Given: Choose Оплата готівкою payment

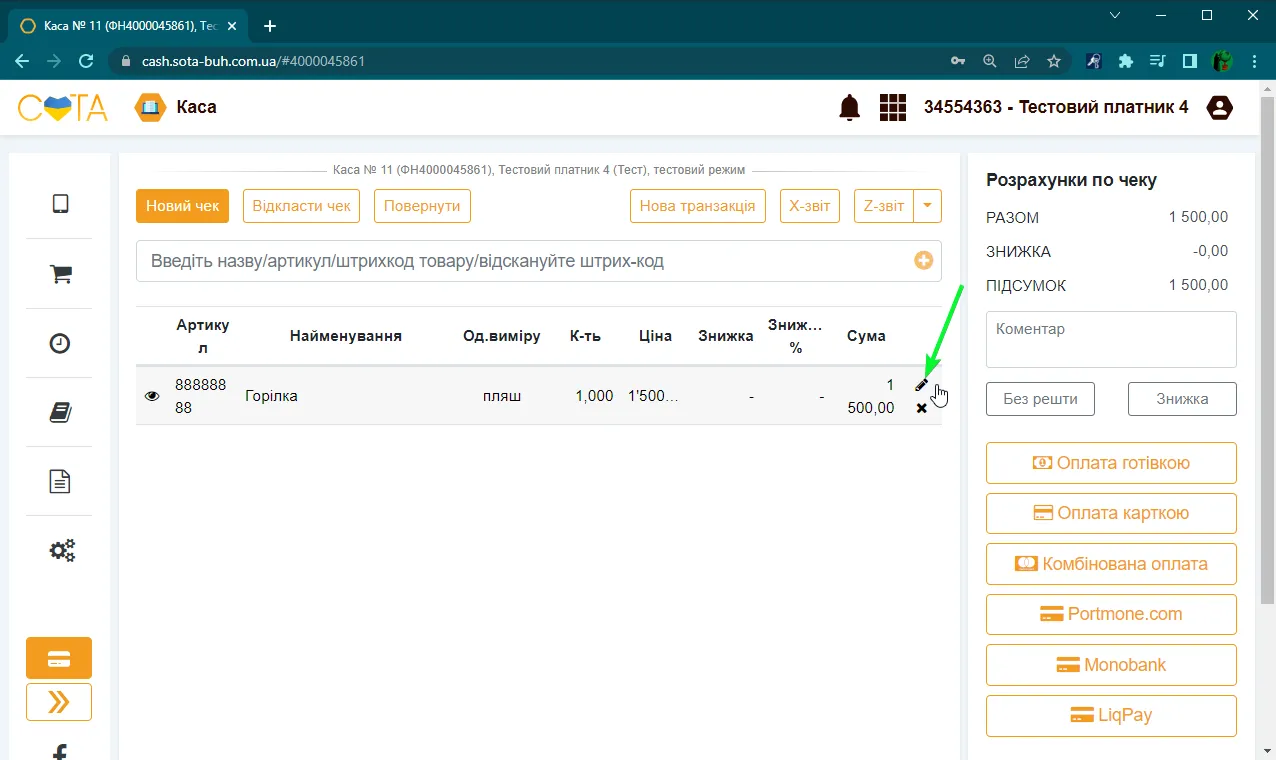Looking at the screenshot, I should (x=1111, y=463).
